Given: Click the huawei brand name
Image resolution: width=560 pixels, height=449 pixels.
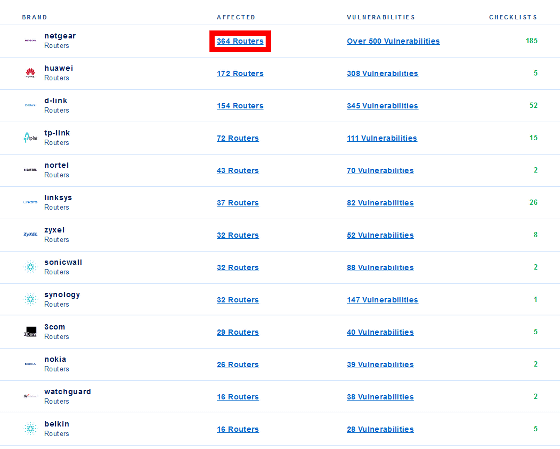Looking at the screenshot, I should point(59,68).
